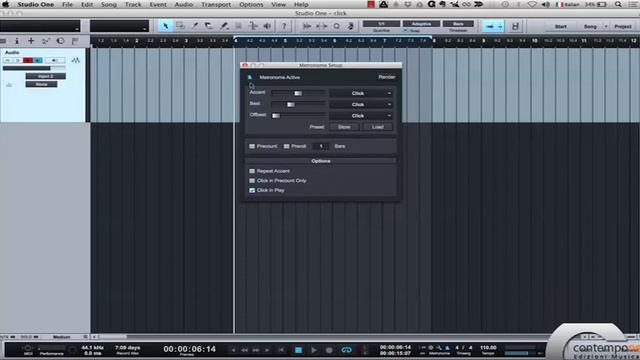Click the Render button in Metronome Setup
The height and width of the screenshot is (360, 640).
pyautogui.click(x=387, y=77)
